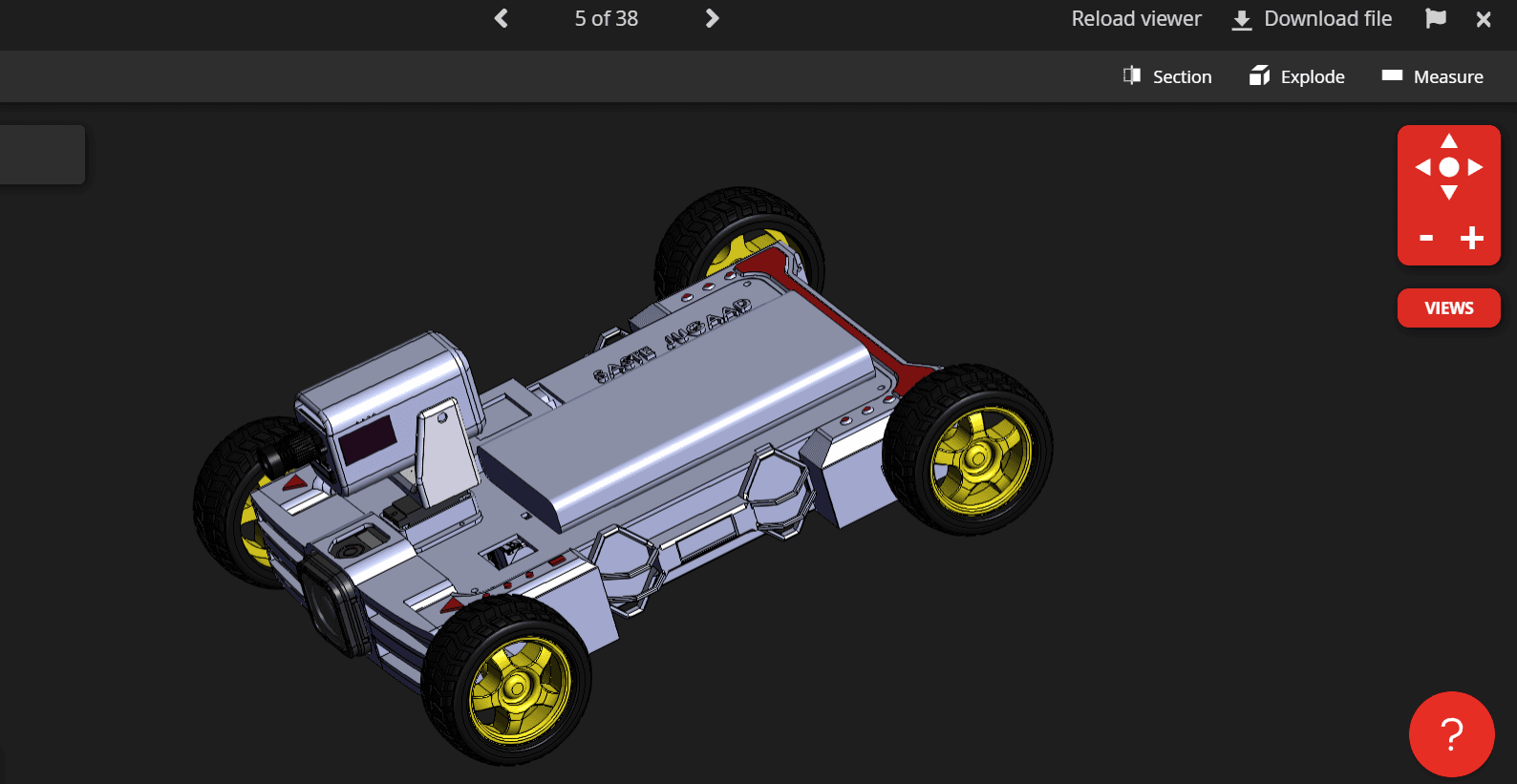Image resolution: width=1517 pixels, height=784 pixels.
Task: Close the 3D viewer with the X
Action: (x=1484, y=19)
